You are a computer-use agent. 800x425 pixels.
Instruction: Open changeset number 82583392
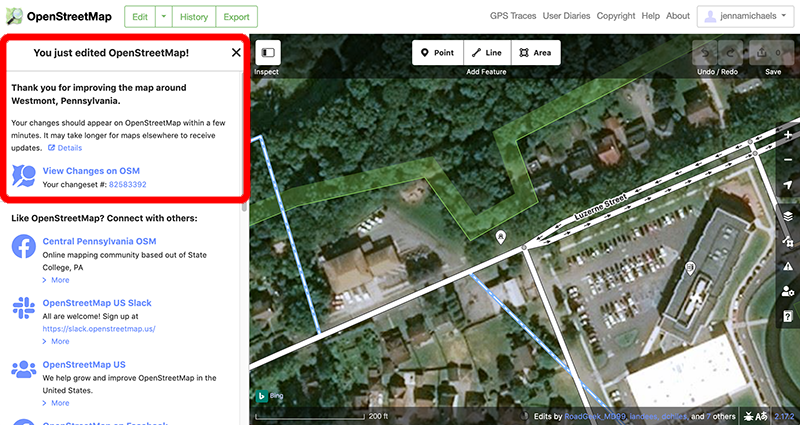tap(128, 185)
